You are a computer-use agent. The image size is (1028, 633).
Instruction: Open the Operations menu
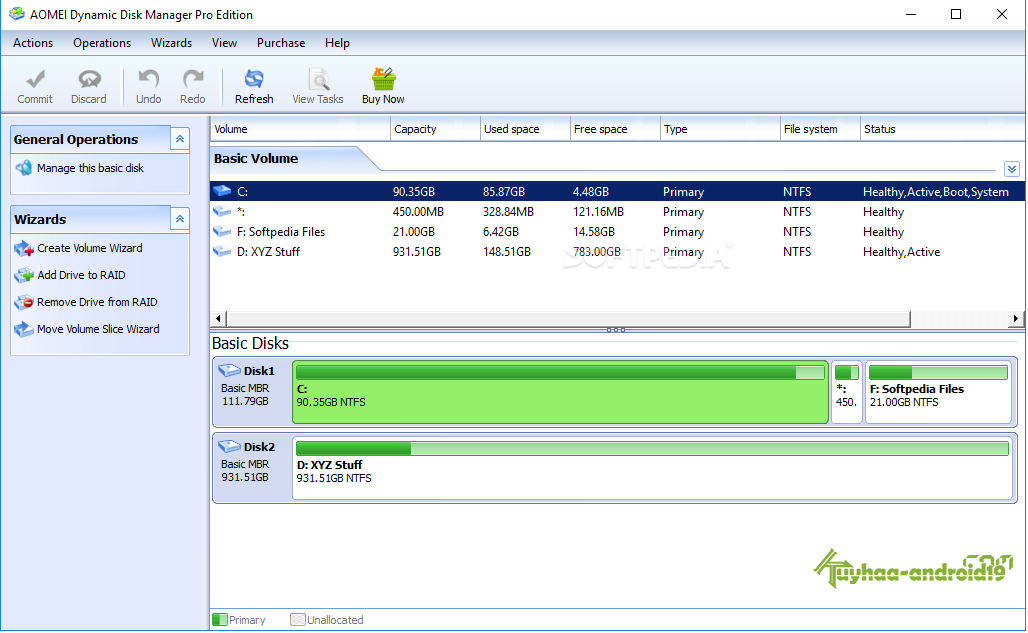coord(102,43)
